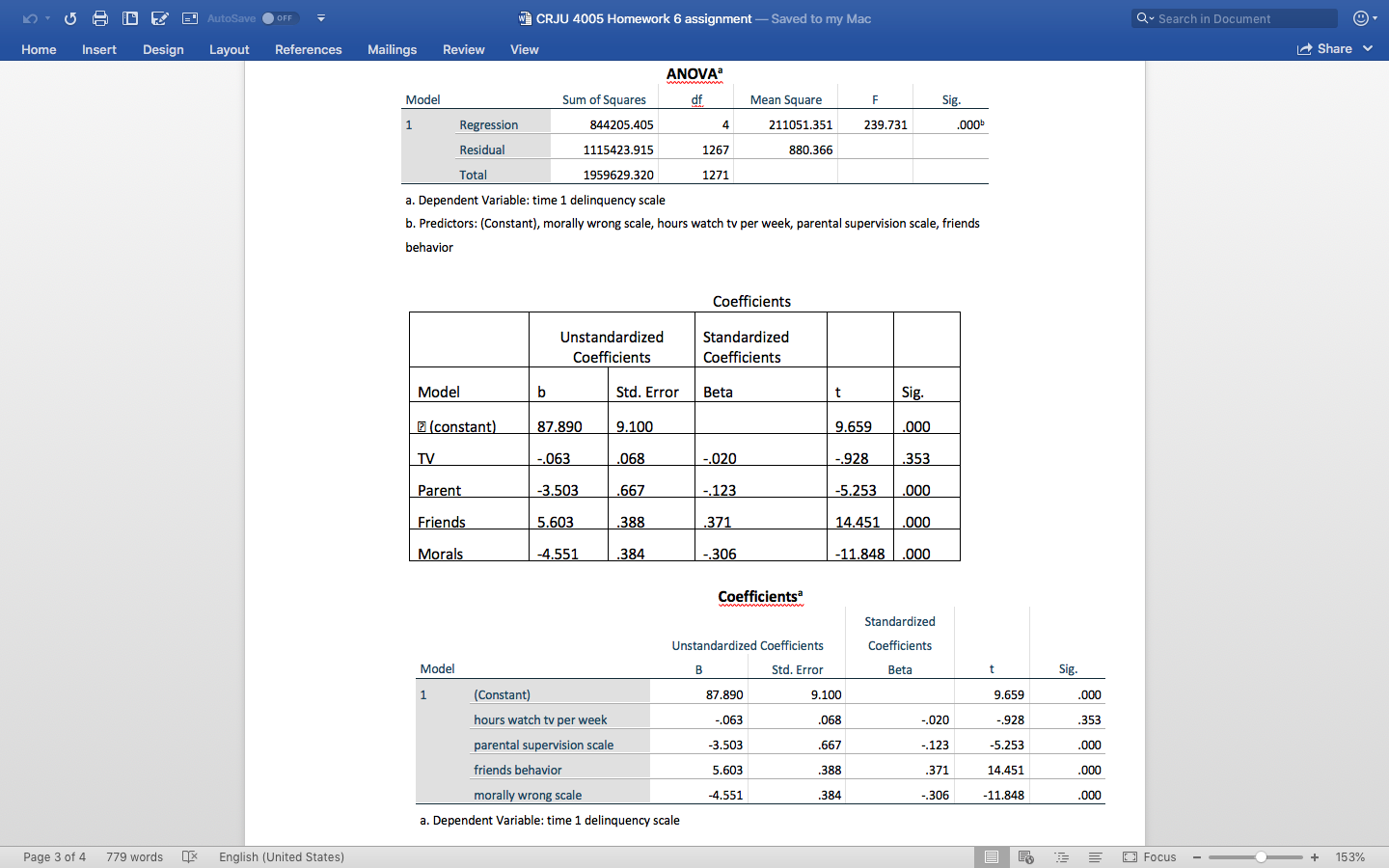This screenshot has height=868, width=1389.
Task: Click the 'parental supervision scale' row label
Action: click(543, 745)
